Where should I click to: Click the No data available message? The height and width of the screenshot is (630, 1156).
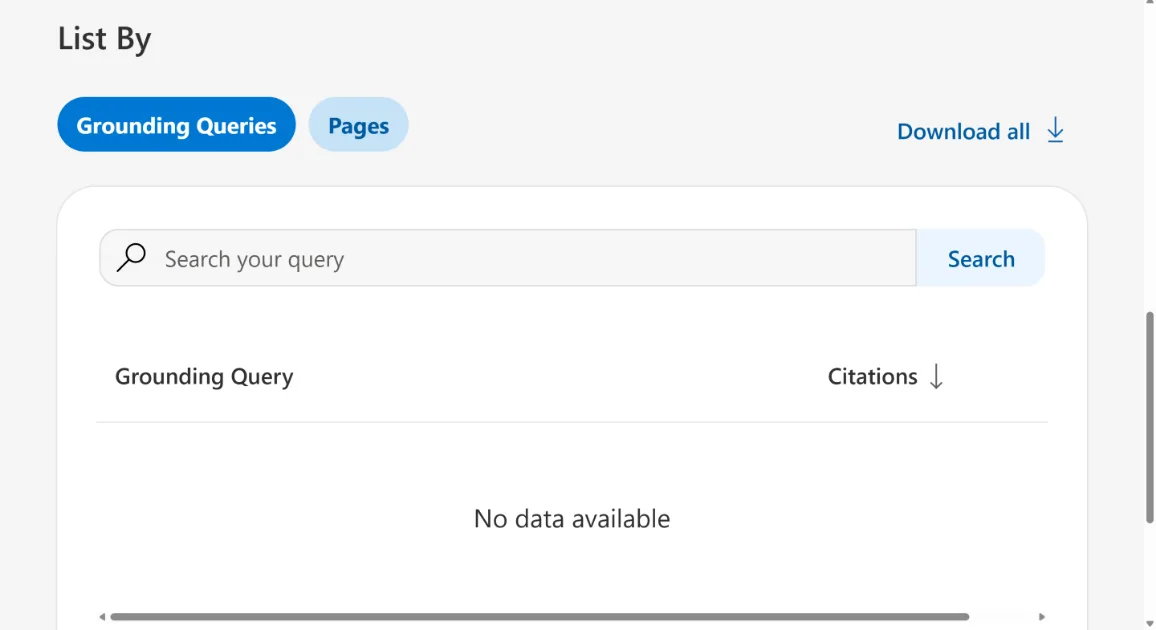(x=572, y=518)
